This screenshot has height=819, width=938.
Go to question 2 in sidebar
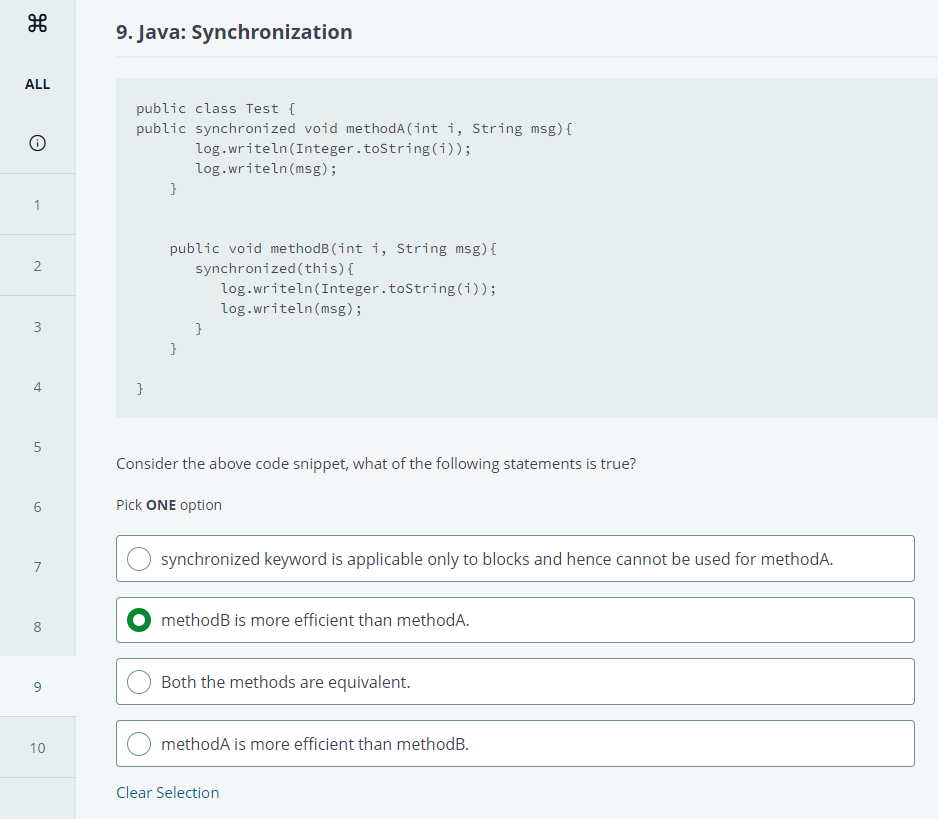point(37,266)
